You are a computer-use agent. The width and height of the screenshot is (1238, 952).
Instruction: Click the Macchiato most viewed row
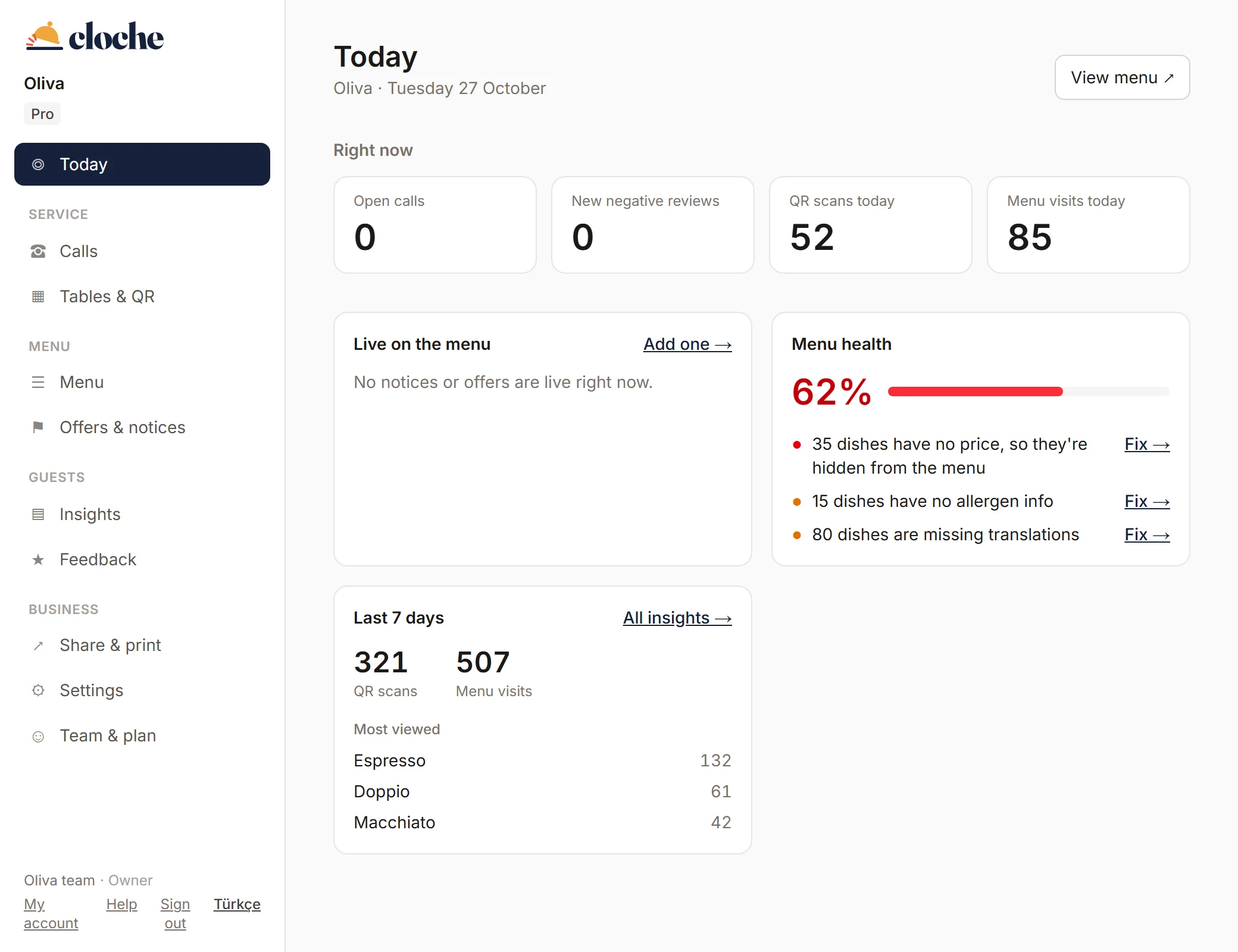click(543, 822)
